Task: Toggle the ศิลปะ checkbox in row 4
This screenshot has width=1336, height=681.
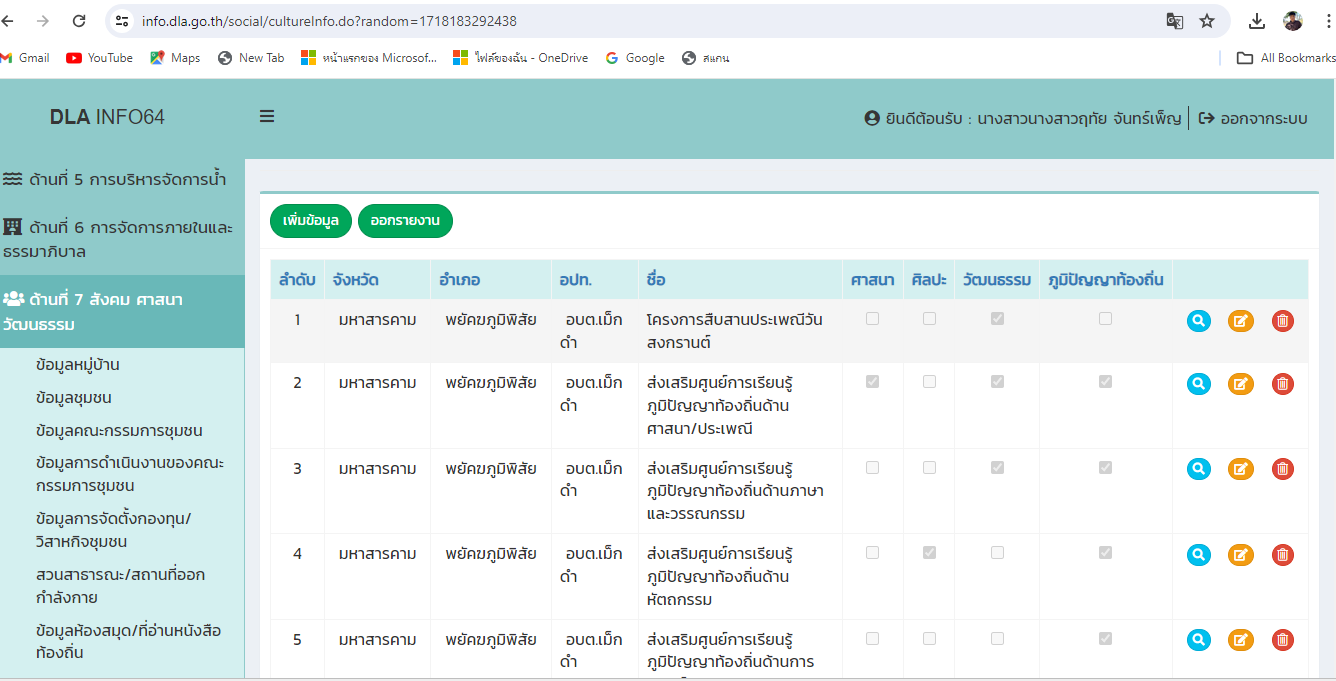Action: click(x=930, y=553)
